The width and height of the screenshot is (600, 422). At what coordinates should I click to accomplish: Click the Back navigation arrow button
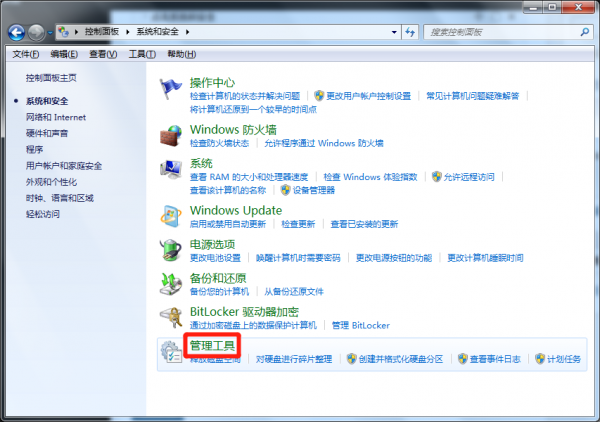[16, 33]
